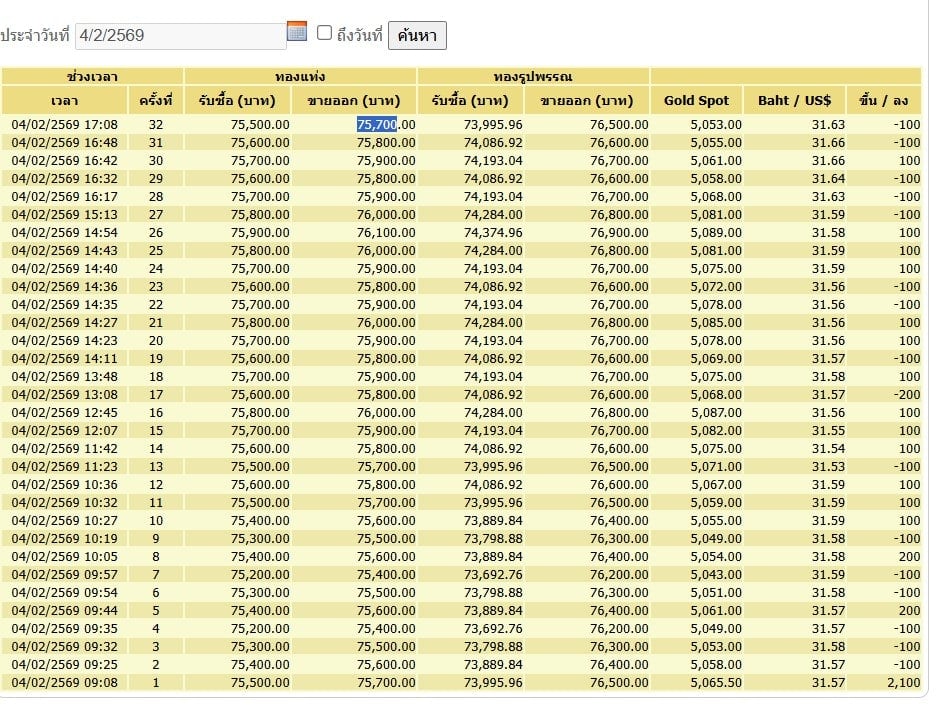Click the ครั้งที่ column header
The height and width of the screenshot is (708, 936).
(x=156, y=100)
